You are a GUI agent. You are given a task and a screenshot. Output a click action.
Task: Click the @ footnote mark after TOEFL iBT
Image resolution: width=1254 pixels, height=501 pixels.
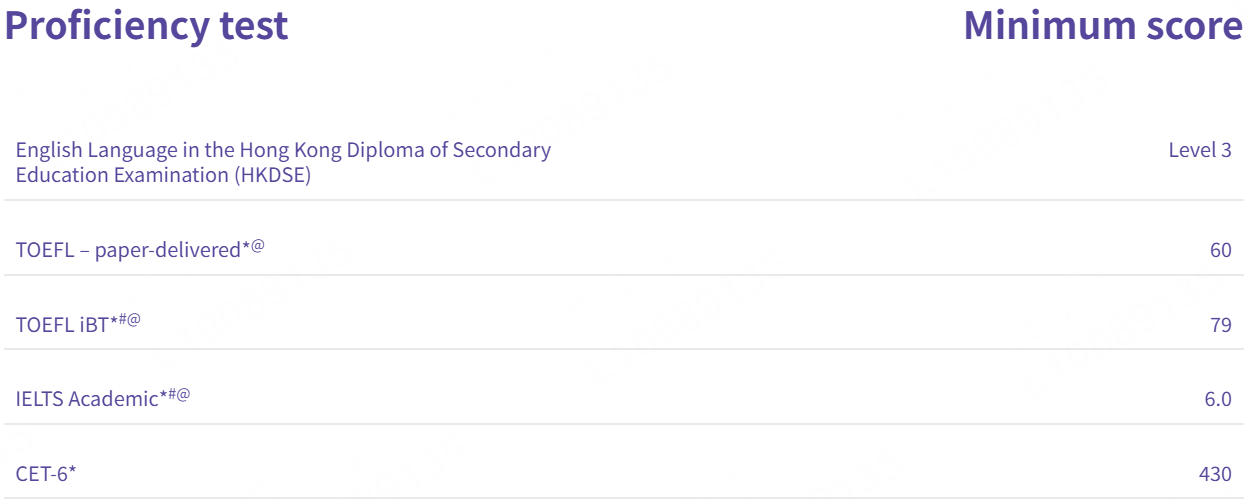click(134, 321)
